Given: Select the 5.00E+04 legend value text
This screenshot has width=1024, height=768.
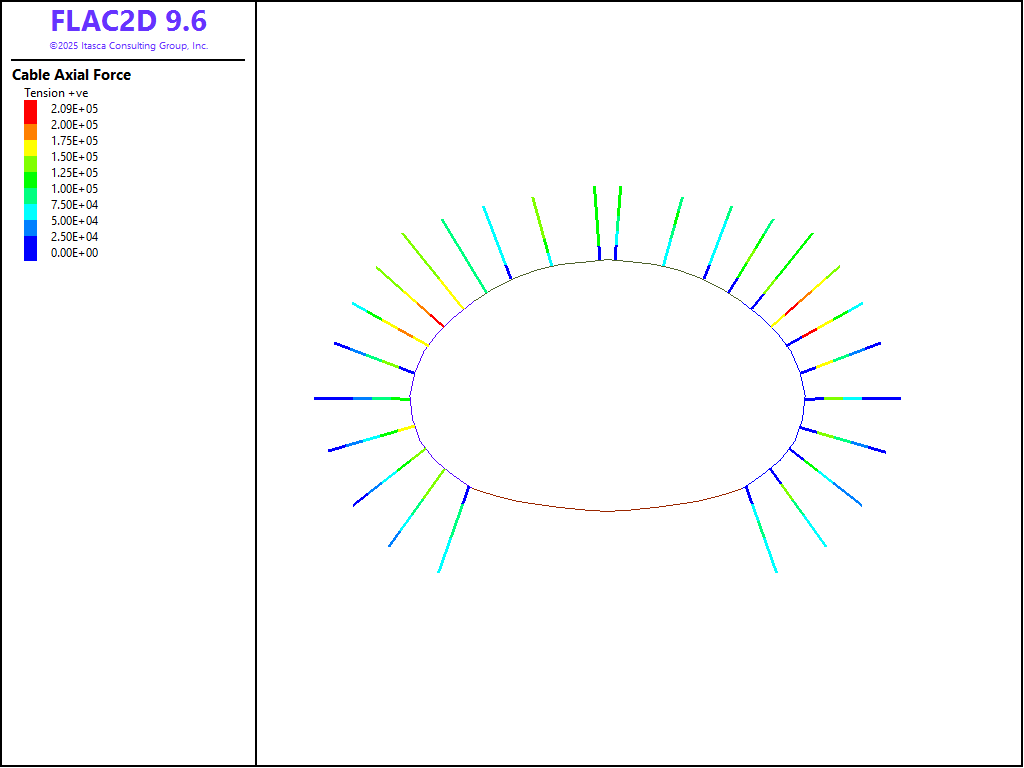Looking at the screenshot, I should pyautogui.click(x=74, y=221).
